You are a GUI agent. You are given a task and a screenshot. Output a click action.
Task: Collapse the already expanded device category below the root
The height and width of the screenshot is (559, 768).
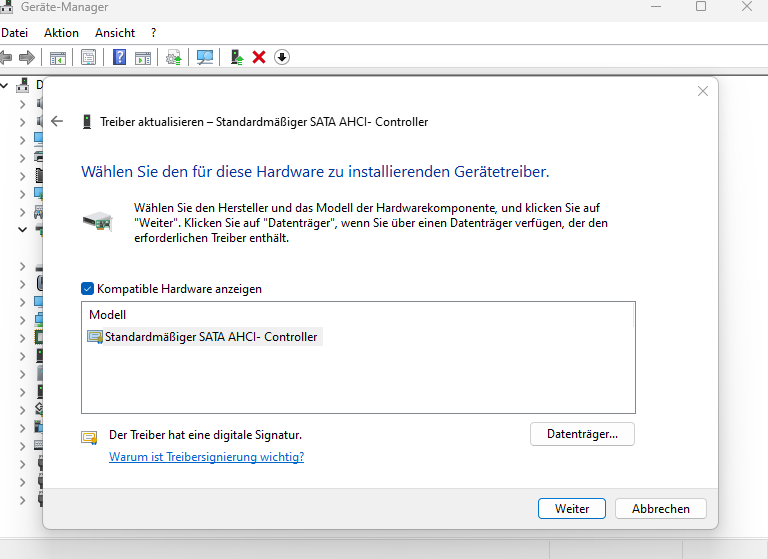[x=22, y=229]
